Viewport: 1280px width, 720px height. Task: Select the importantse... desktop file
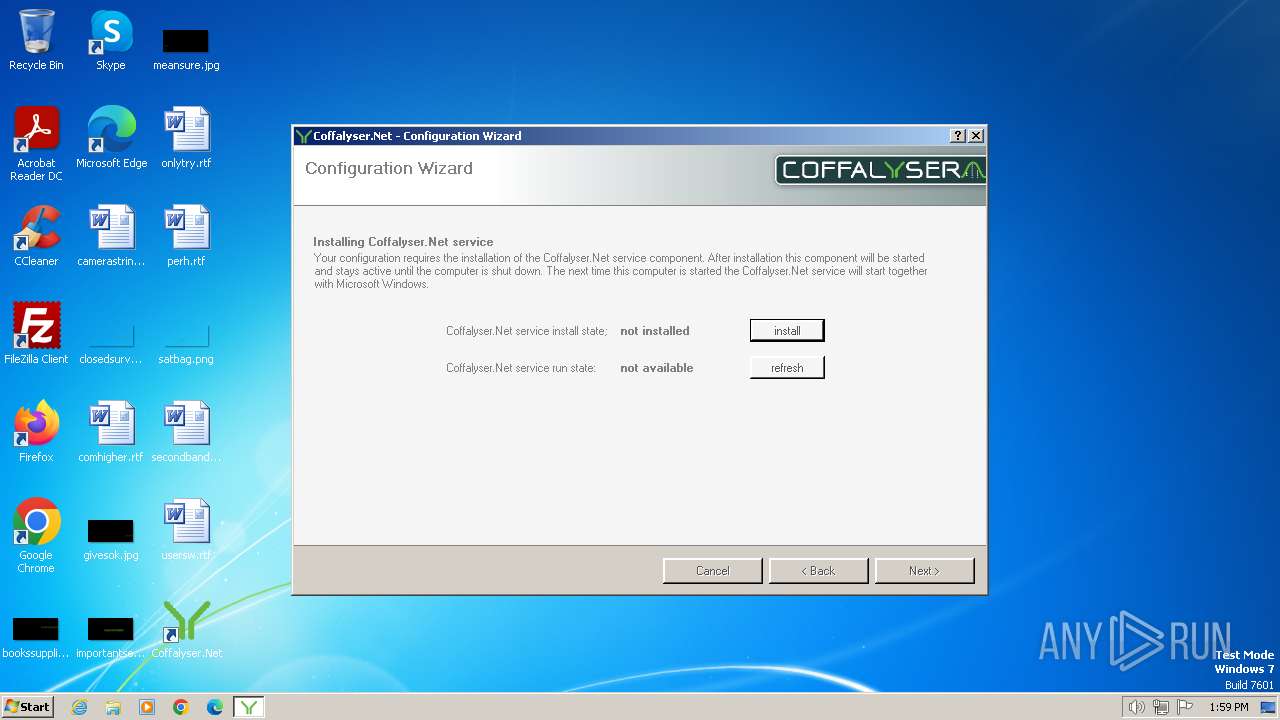[x=111, y=638]
